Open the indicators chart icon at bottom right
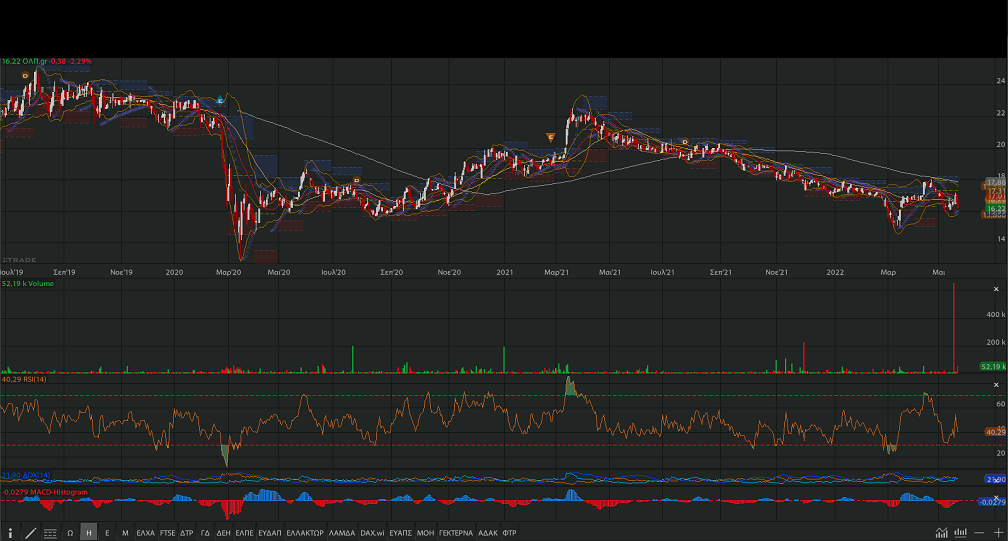 (942, 533)
